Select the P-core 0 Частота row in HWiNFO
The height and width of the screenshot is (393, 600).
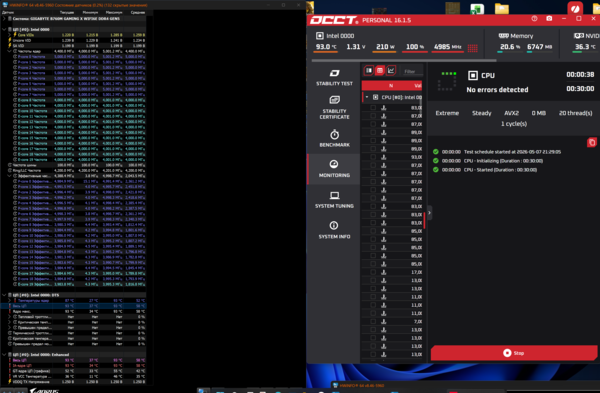click(x=79, y=56)
